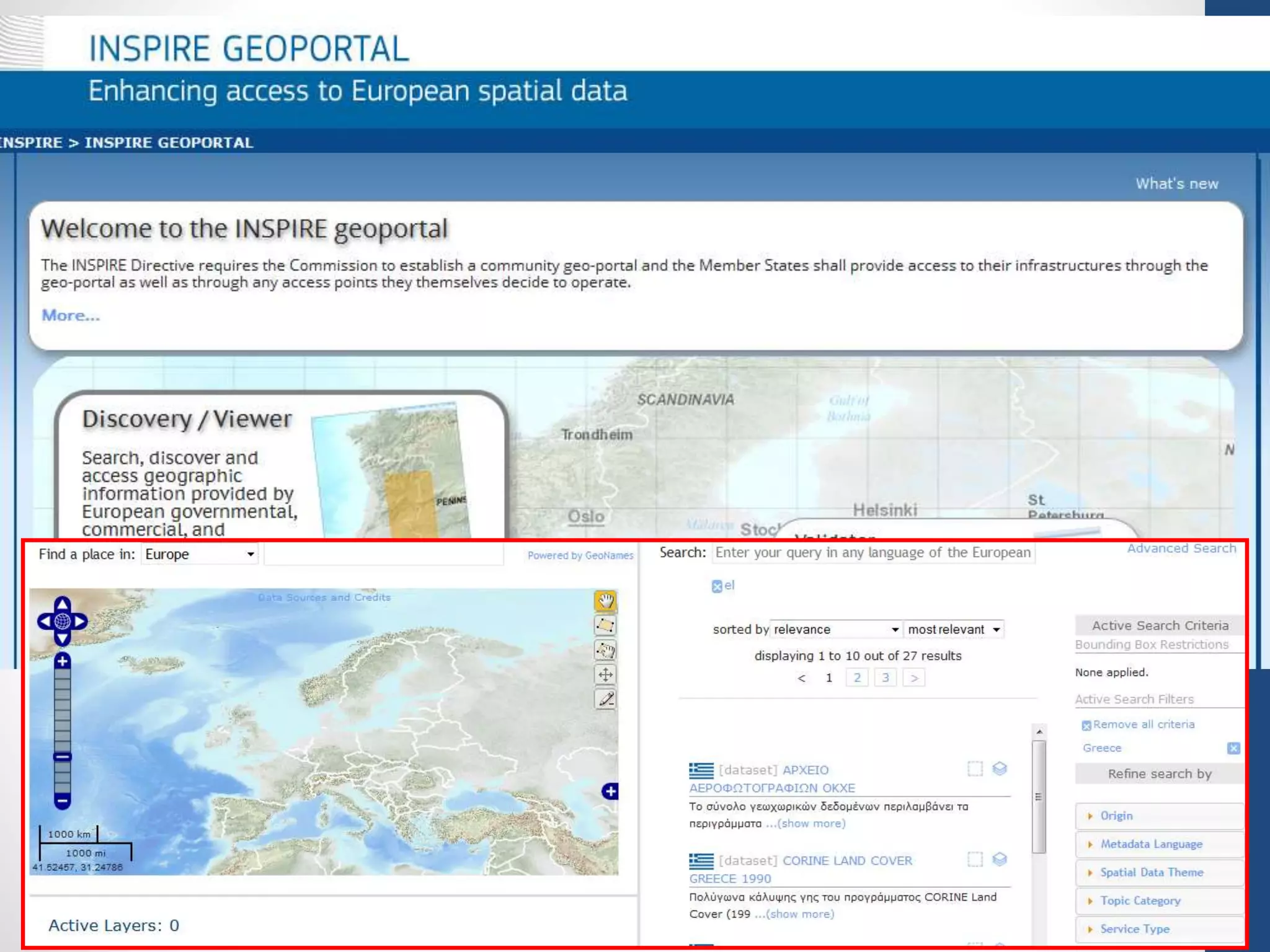This screenshot has width=1270, height=952.
Task: Remove the Greece search filter
Action: pos(1233,748)
